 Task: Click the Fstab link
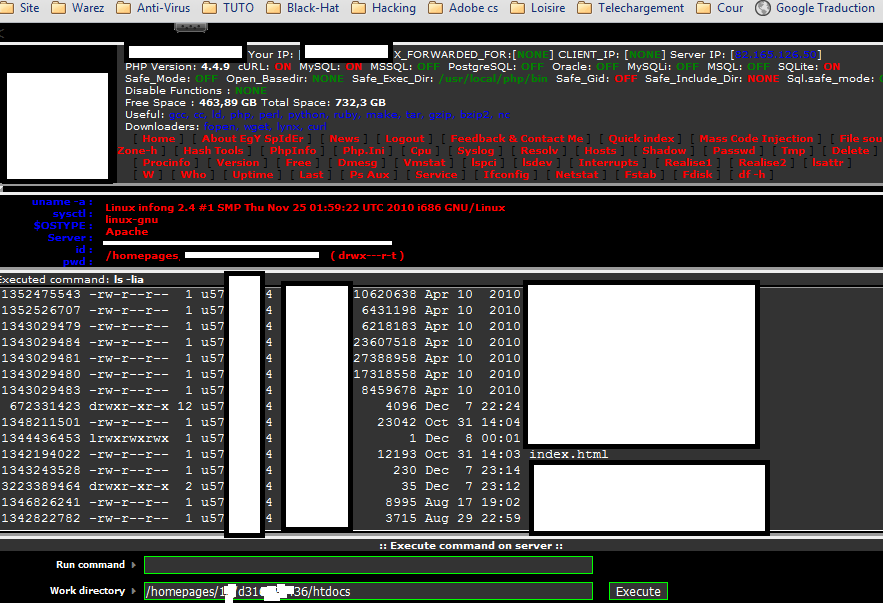click(640, 175)
